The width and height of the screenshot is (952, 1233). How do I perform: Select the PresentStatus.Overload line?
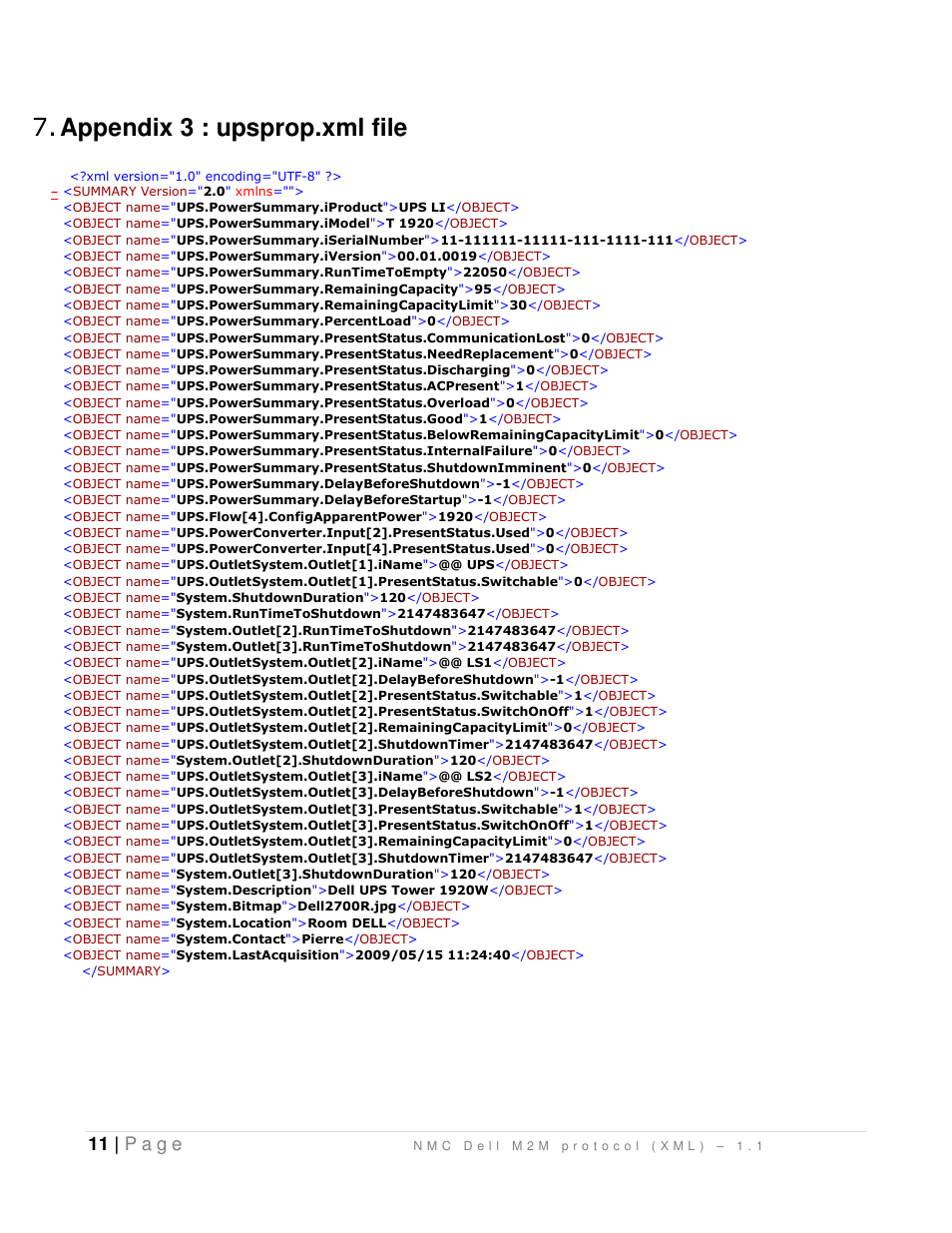point(325,403)
